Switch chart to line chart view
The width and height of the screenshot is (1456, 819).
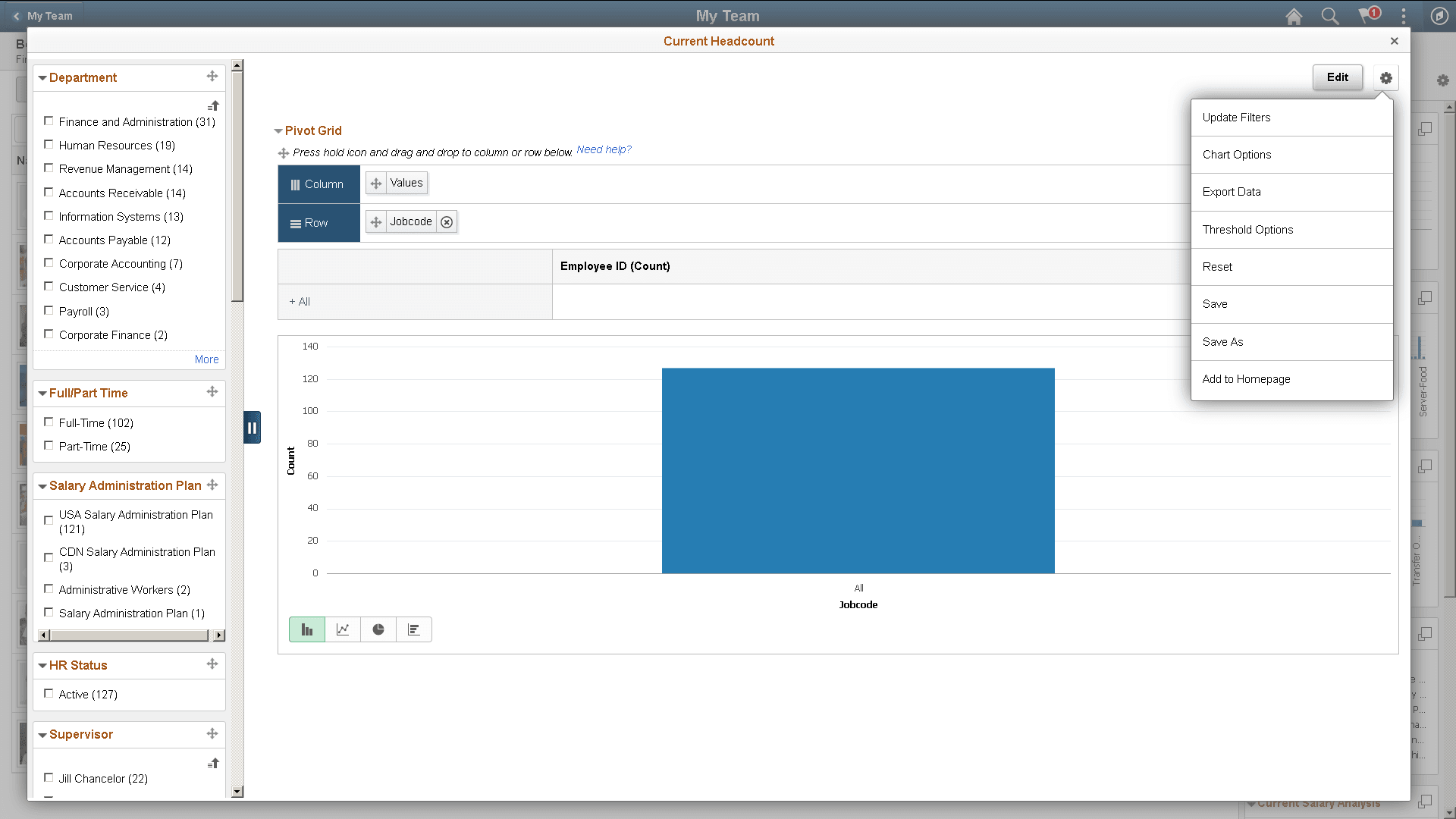point(343,629)
